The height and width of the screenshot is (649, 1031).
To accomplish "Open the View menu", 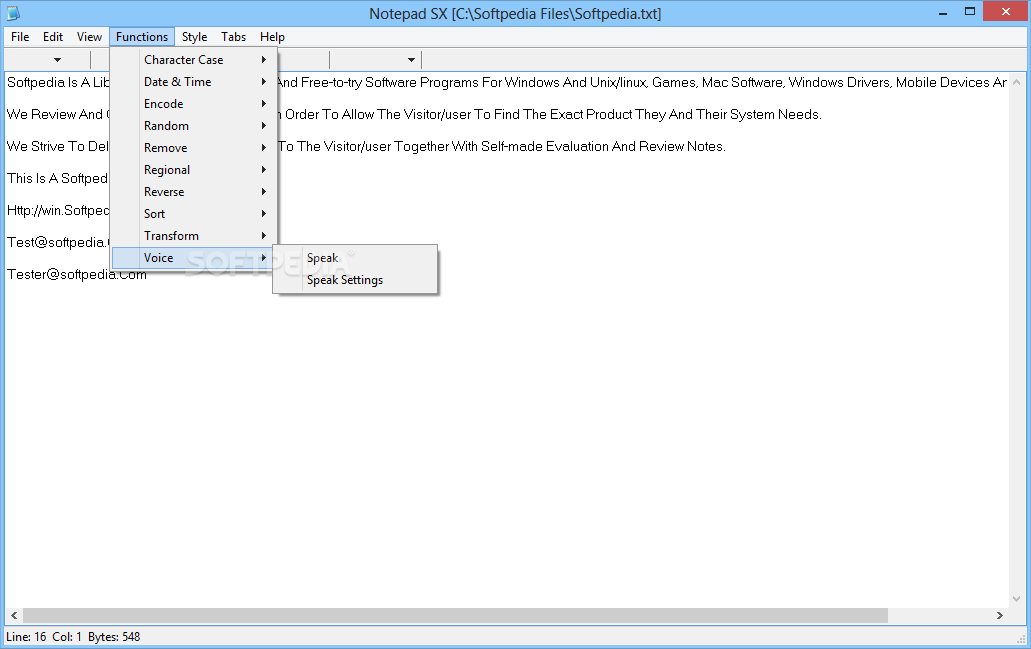I will pos(89,37).
